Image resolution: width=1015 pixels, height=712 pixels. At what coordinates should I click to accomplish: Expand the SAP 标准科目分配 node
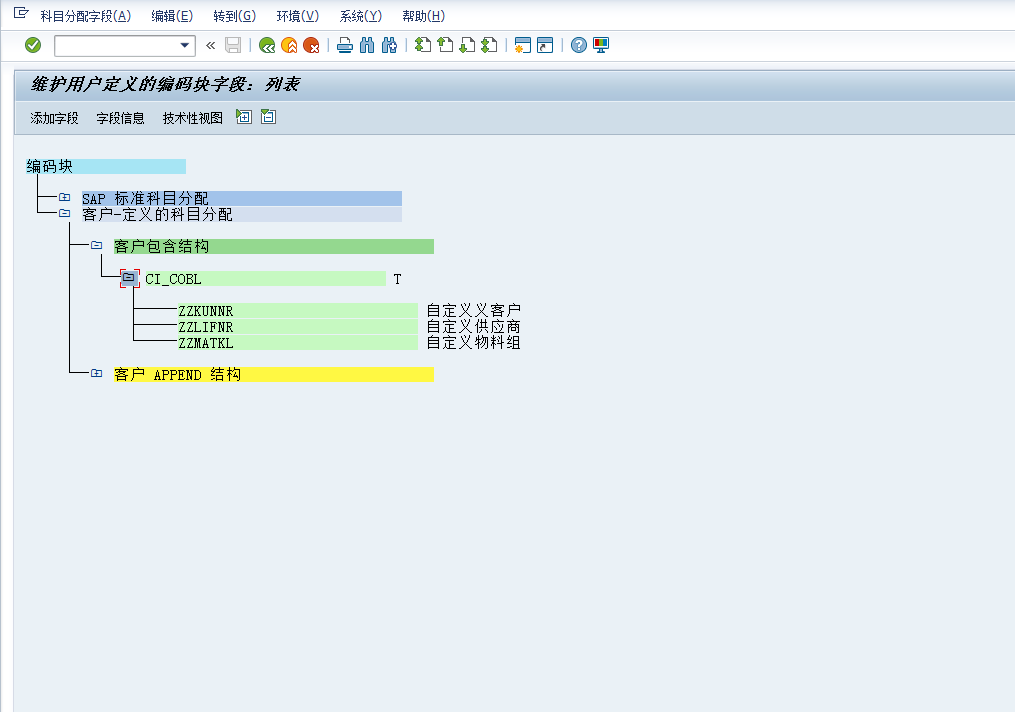65,198
